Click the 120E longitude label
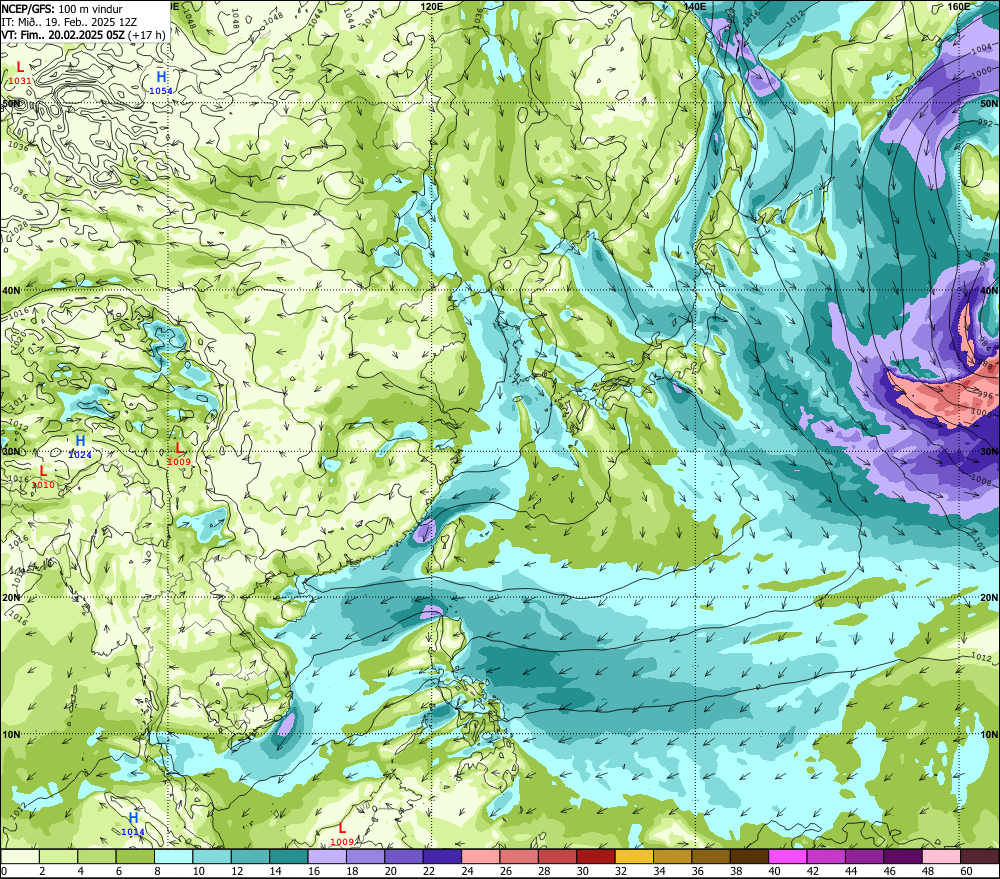 [x=432, y=6]
